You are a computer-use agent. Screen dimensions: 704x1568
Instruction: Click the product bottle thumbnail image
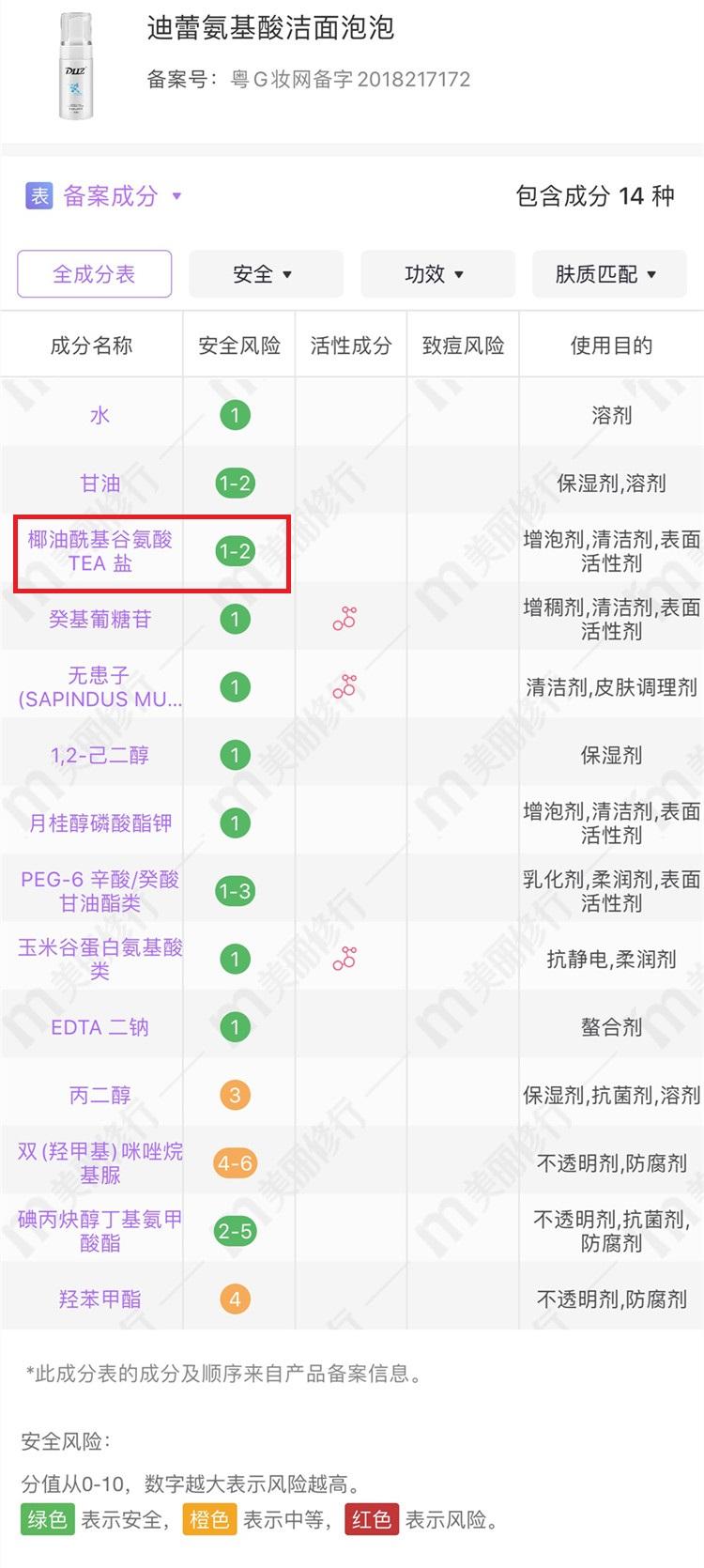coord(75,66)
